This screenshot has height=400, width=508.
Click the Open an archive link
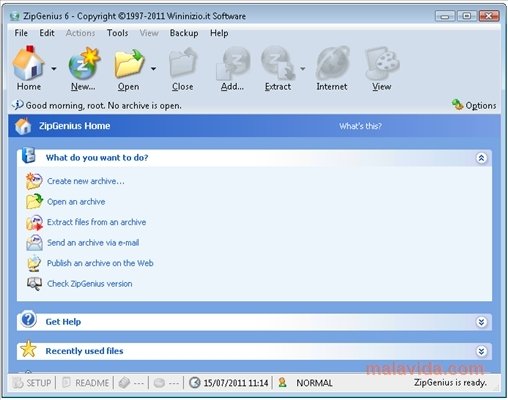[x=76, y=202]
